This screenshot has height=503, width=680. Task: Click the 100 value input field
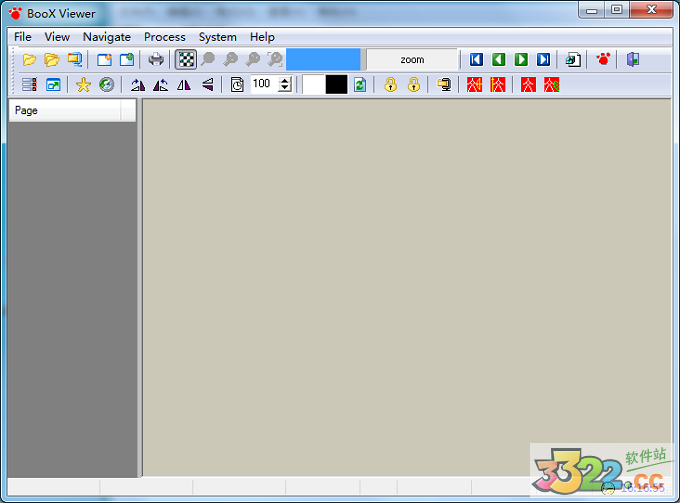(264, 84)
